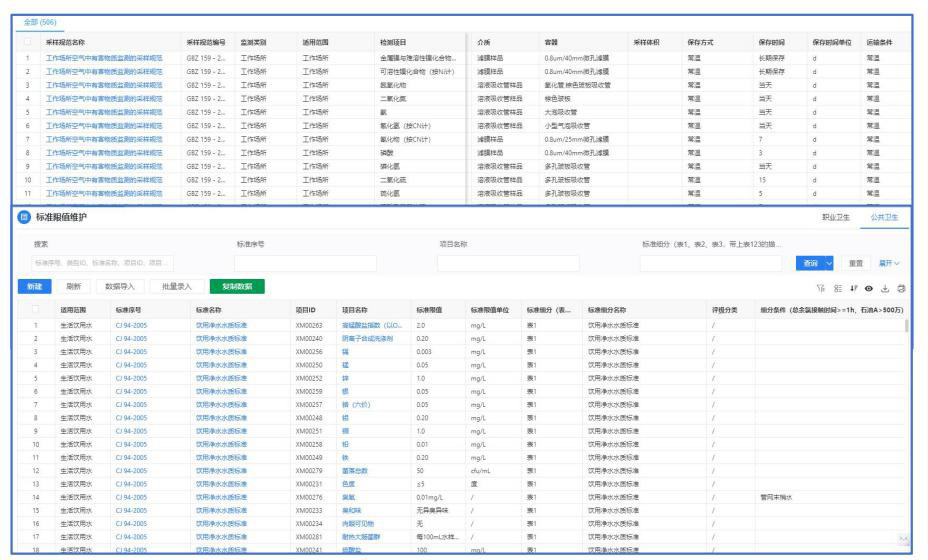This screenshot has width=928, height=560.
Task: Click the blue 新建 button
Action: [35, 287]
